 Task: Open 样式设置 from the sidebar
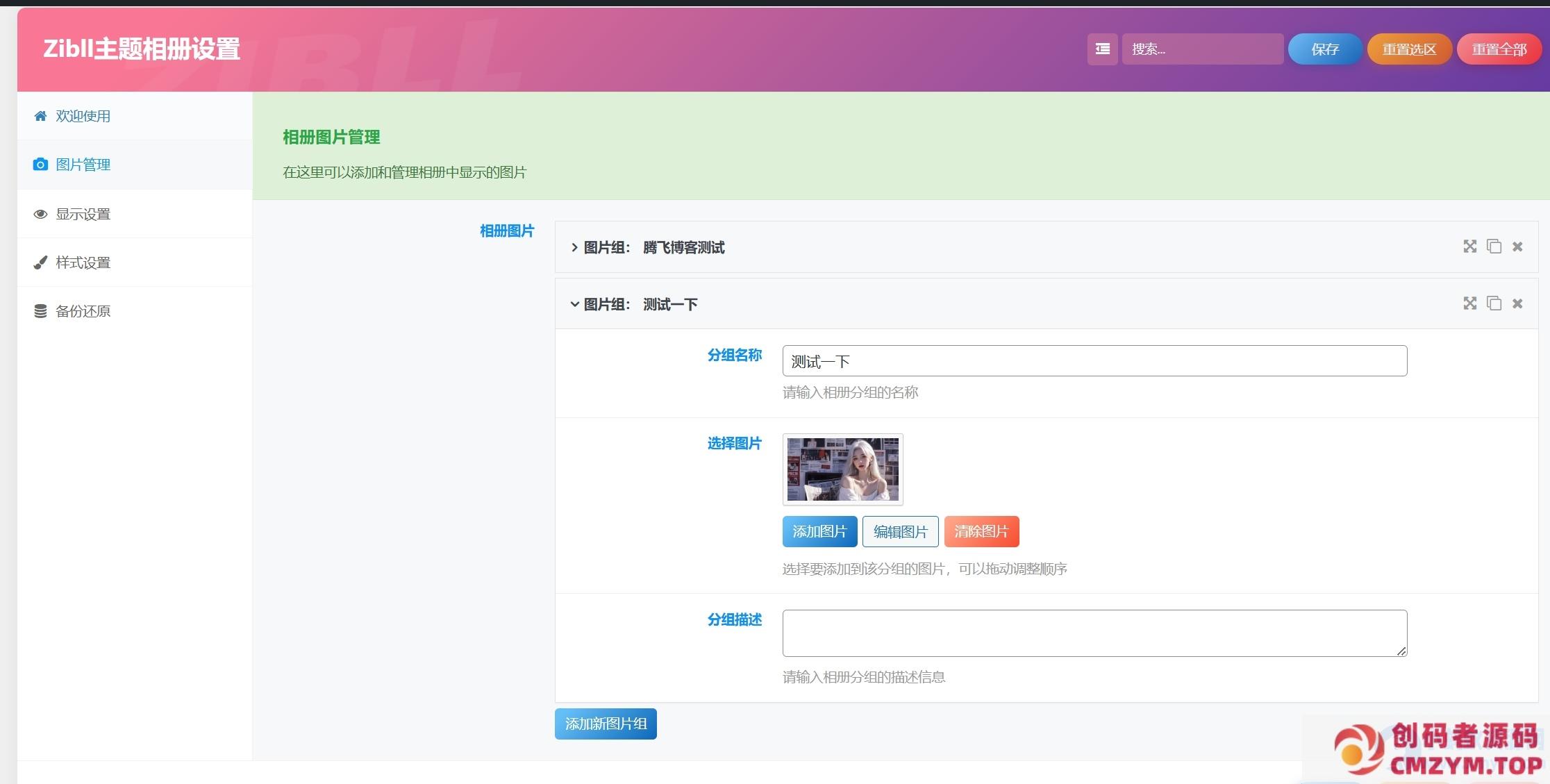(83, 262)
